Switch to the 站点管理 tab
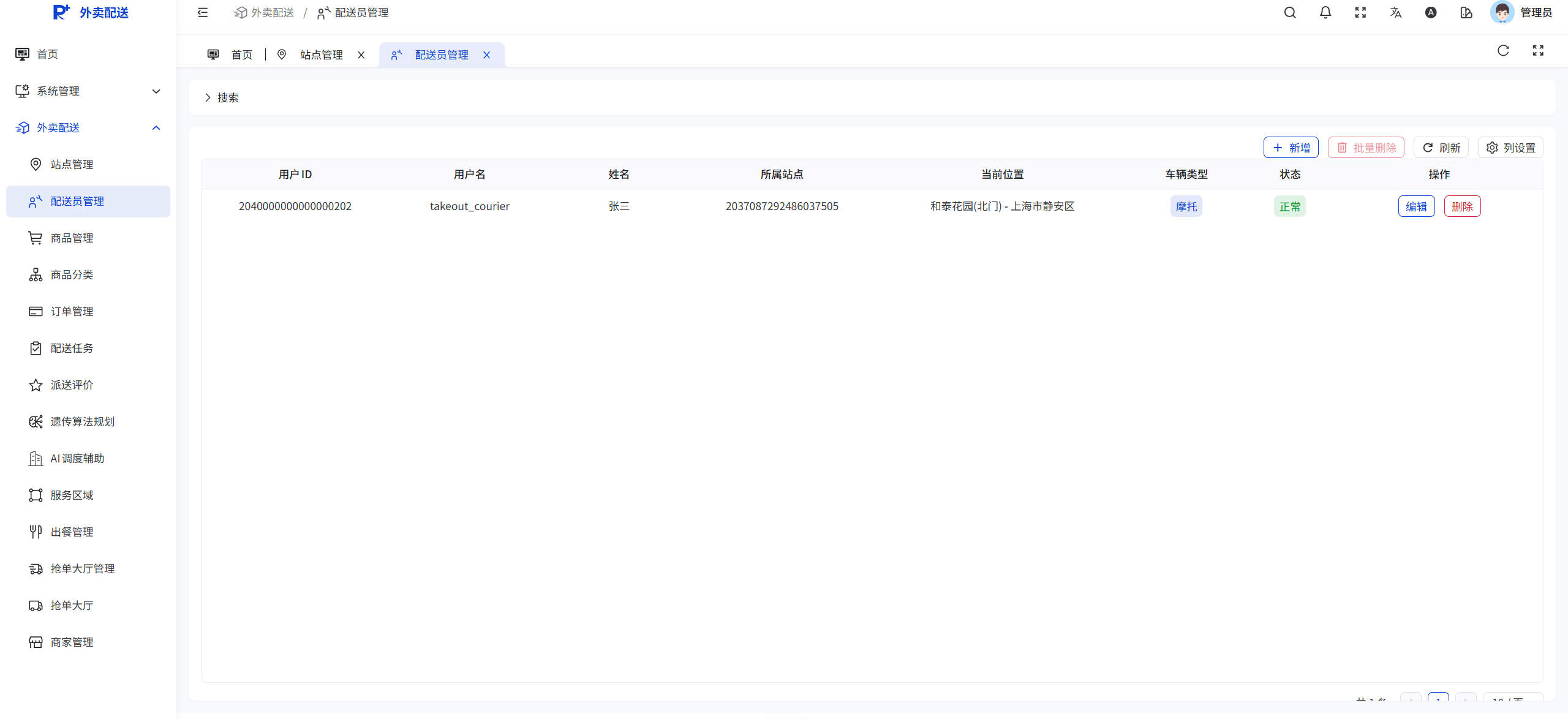 tap(321, 55)
